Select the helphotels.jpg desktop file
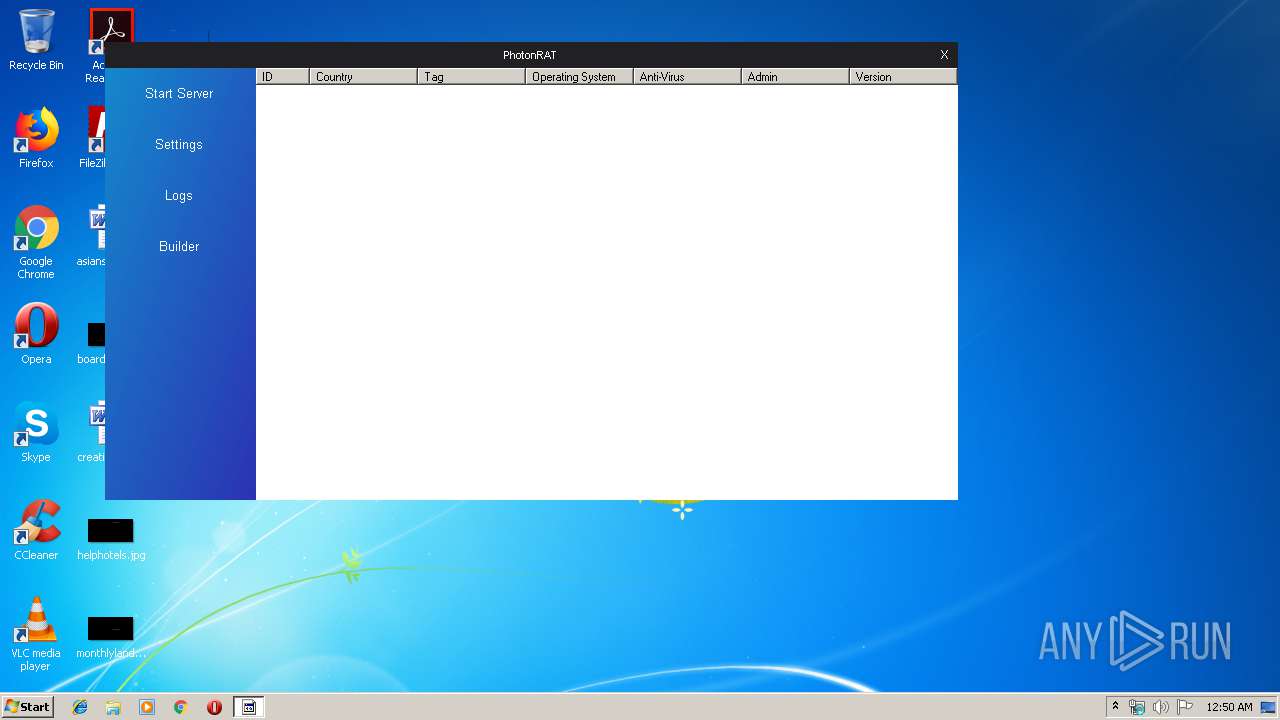 (x=111, y=539)
